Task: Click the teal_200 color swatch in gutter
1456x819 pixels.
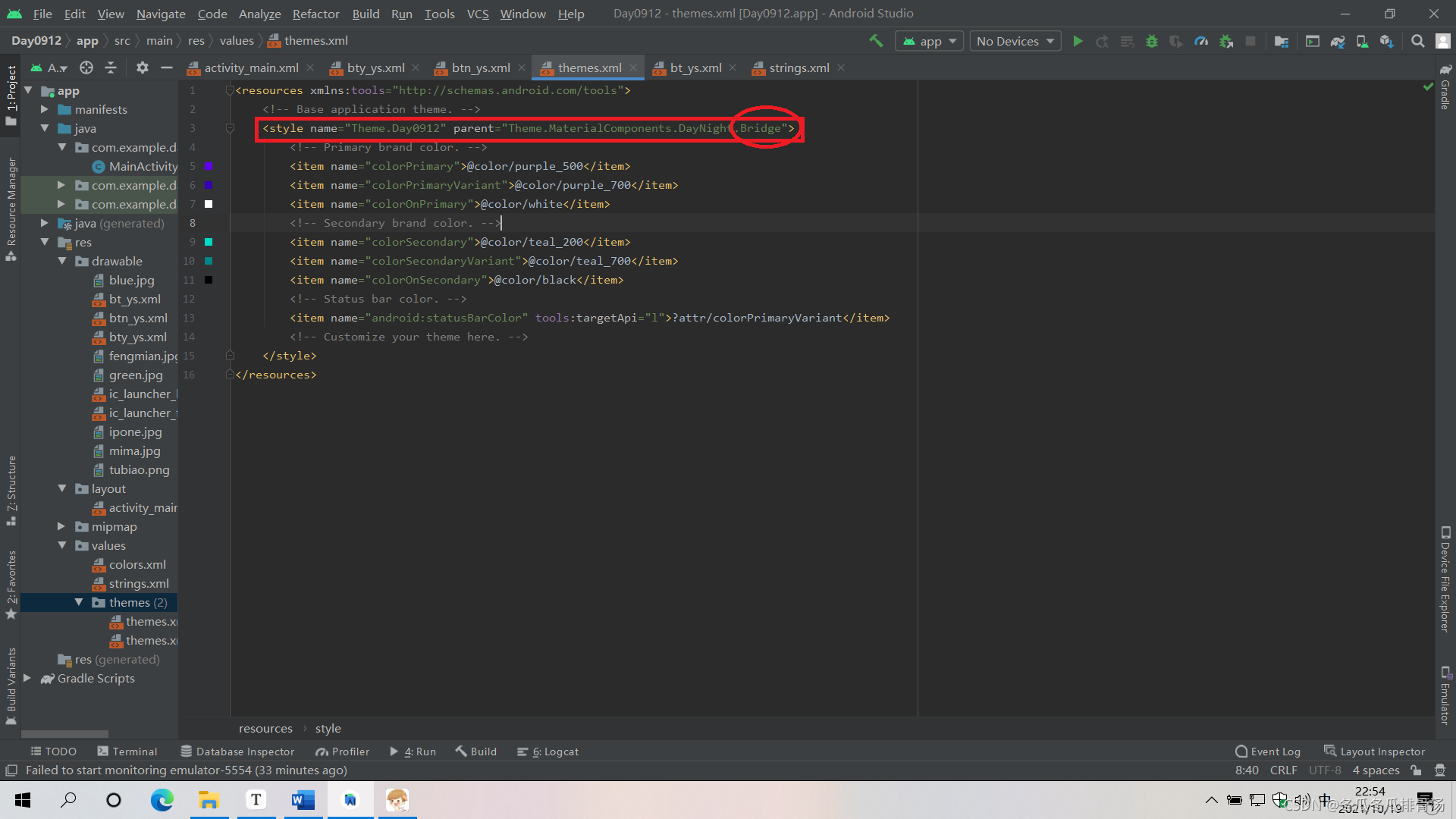Action: point(209,242)
